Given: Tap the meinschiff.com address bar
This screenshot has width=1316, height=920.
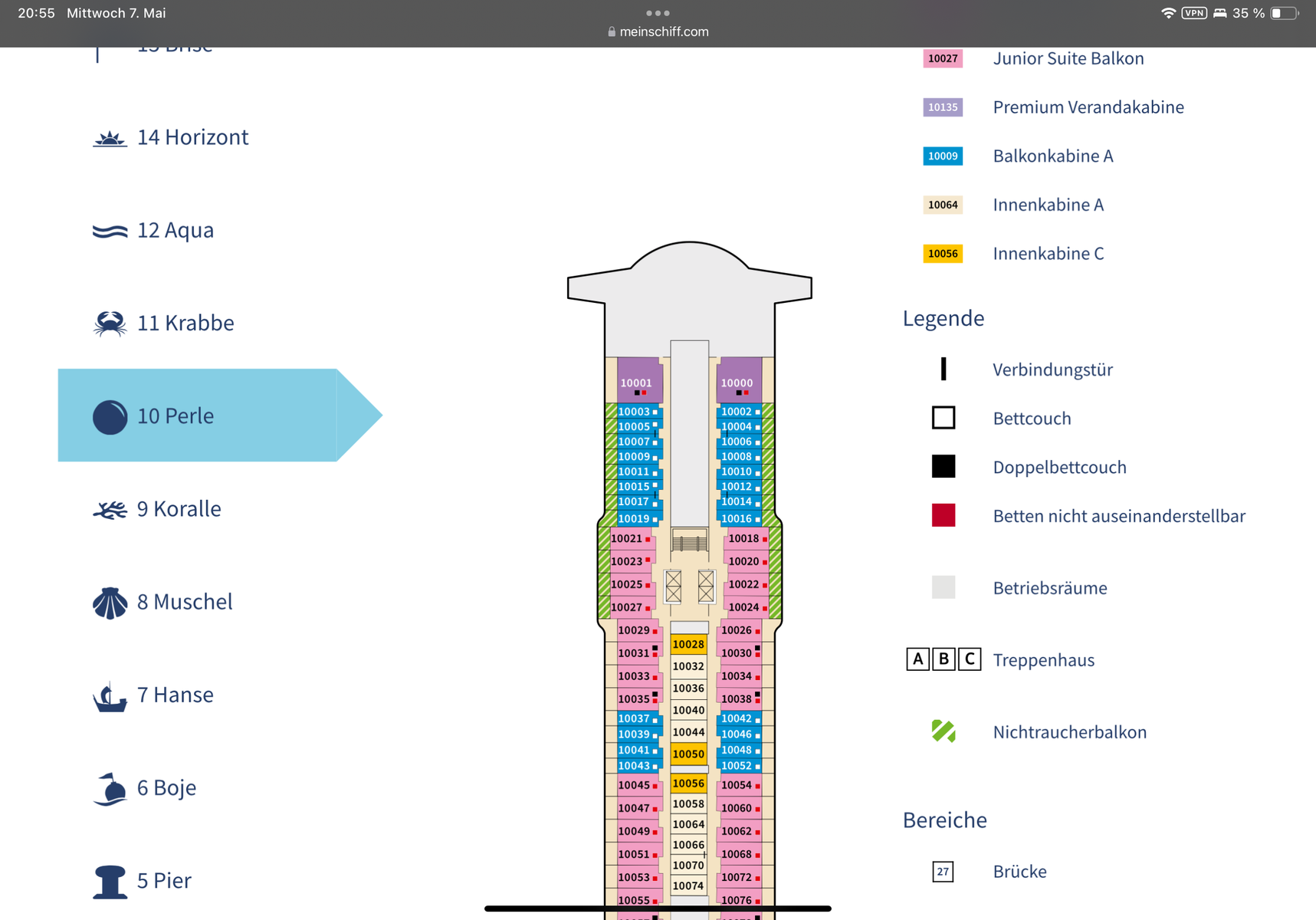Looking at the screenshot, I should pos(658,32).
